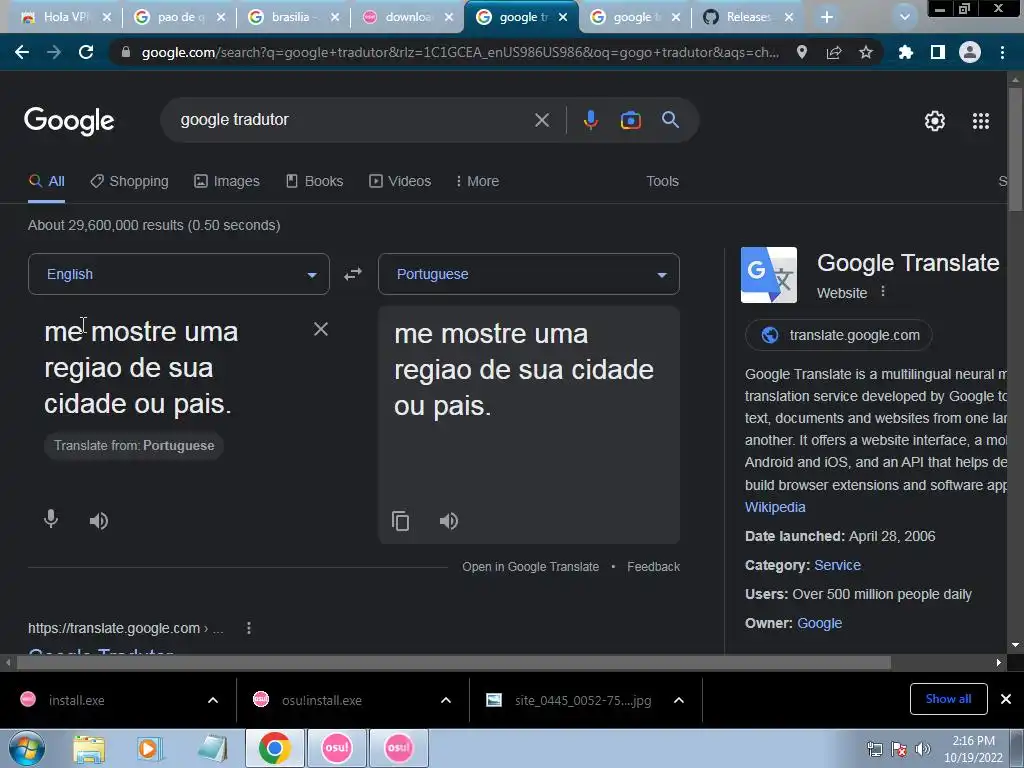The height and width of the screenshot is (768, 1024).
Task: Clear the search box with the X
Action: [x=542, y=120]
